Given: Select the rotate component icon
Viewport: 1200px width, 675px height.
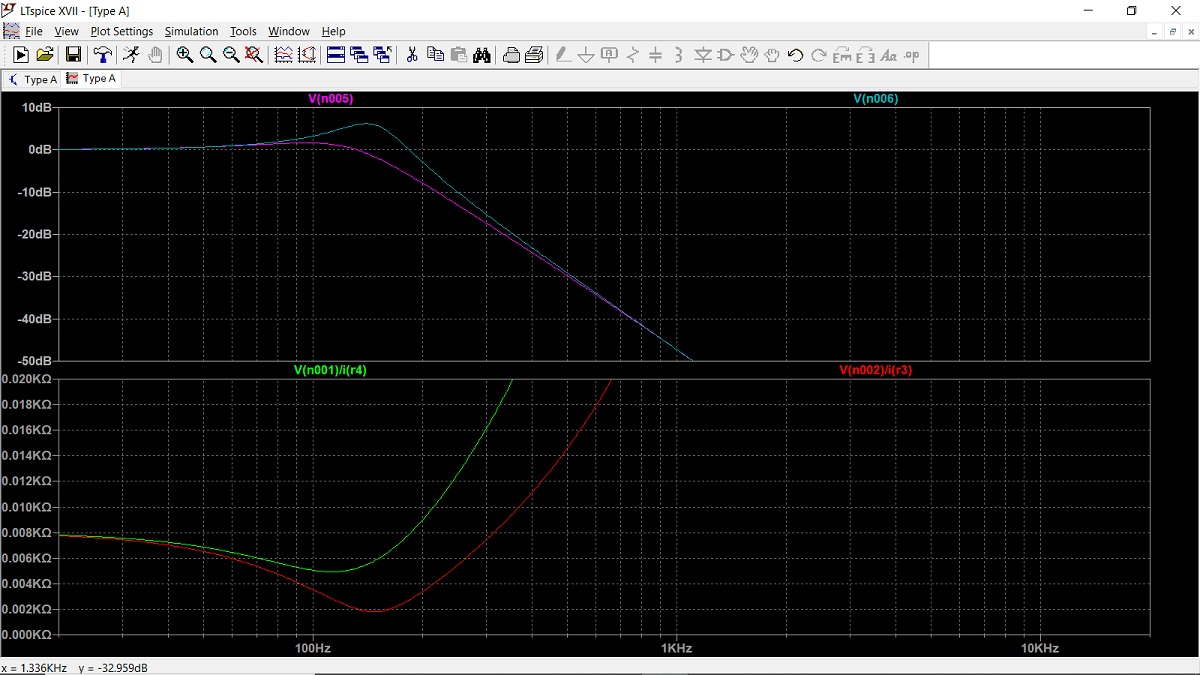Looking at the screenshot, I should point(842,55).
